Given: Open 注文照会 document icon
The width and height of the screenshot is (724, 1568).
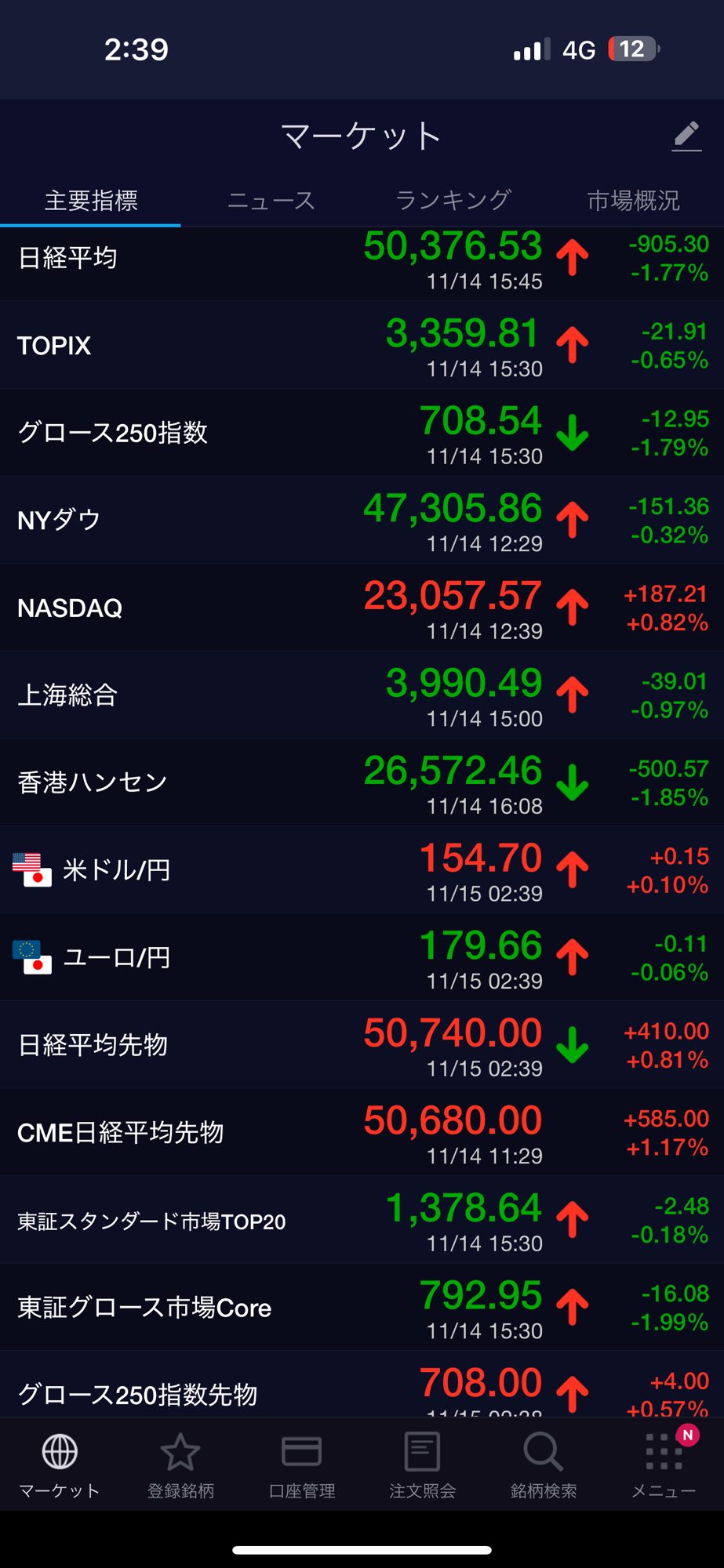Looking at the screenshot, I should click(x=422, y=1452).
